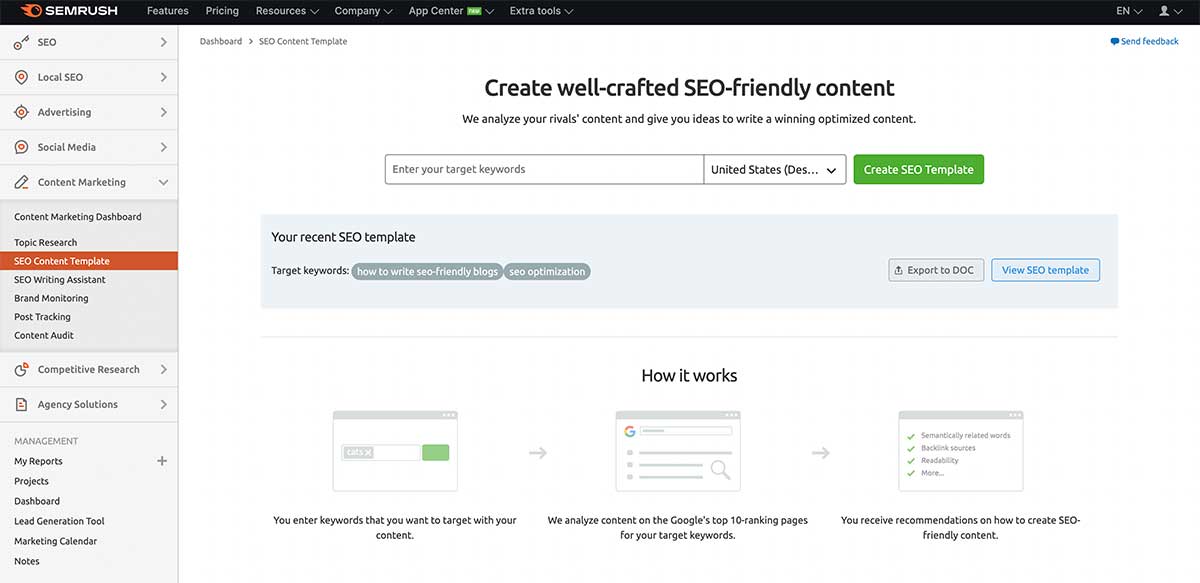Open Topic Research in sidebar

(46, 242)
